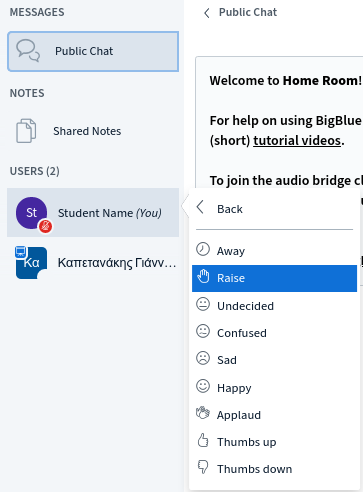Click the Student Name St avatar
Screen dimensions: 363x492
pos(32,213)
